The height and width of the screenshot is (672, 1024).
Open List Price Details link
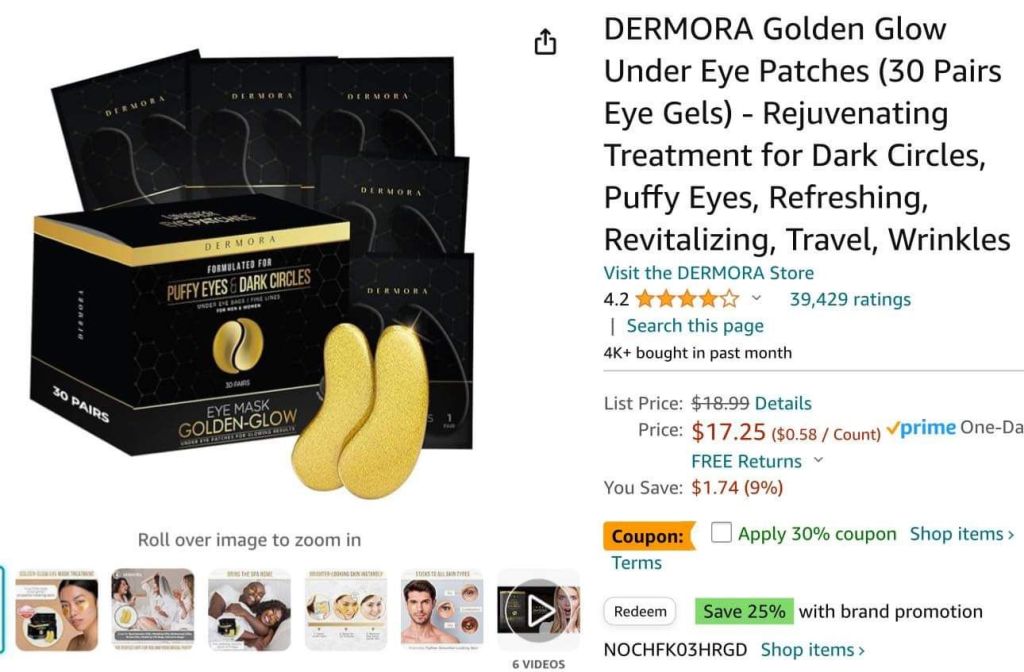(x=782, y=403)
